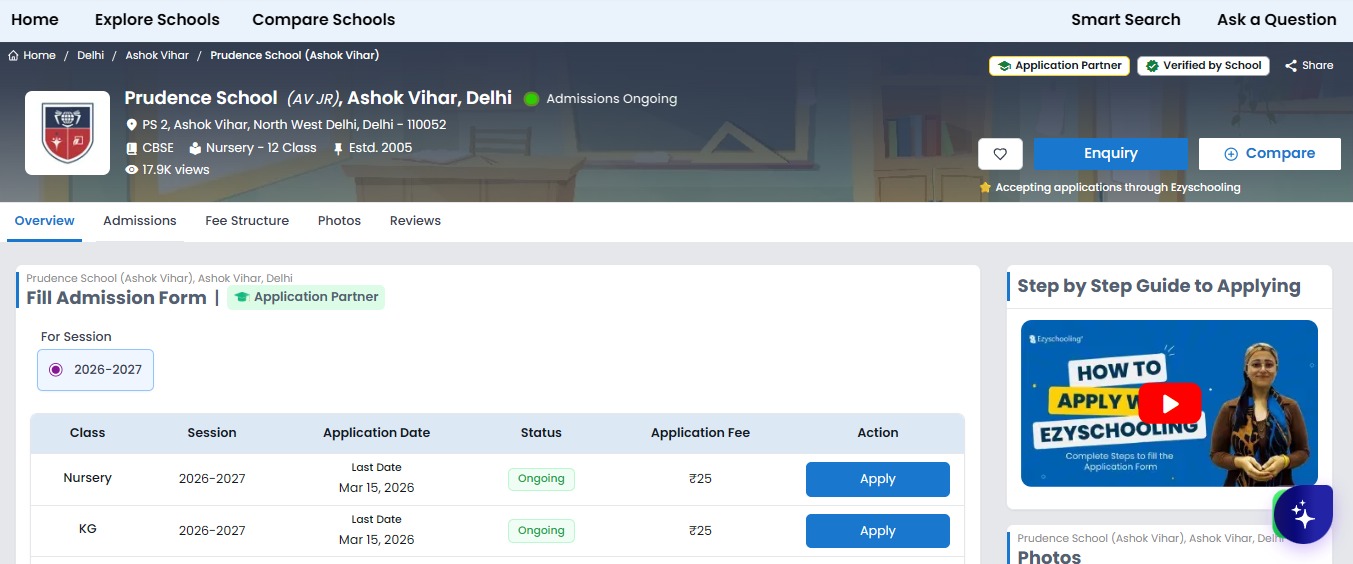Click Ongoing status in Nursery row
Image resolution: width=1353 pixels, height=564 pixels.
(x=541, y=479)
